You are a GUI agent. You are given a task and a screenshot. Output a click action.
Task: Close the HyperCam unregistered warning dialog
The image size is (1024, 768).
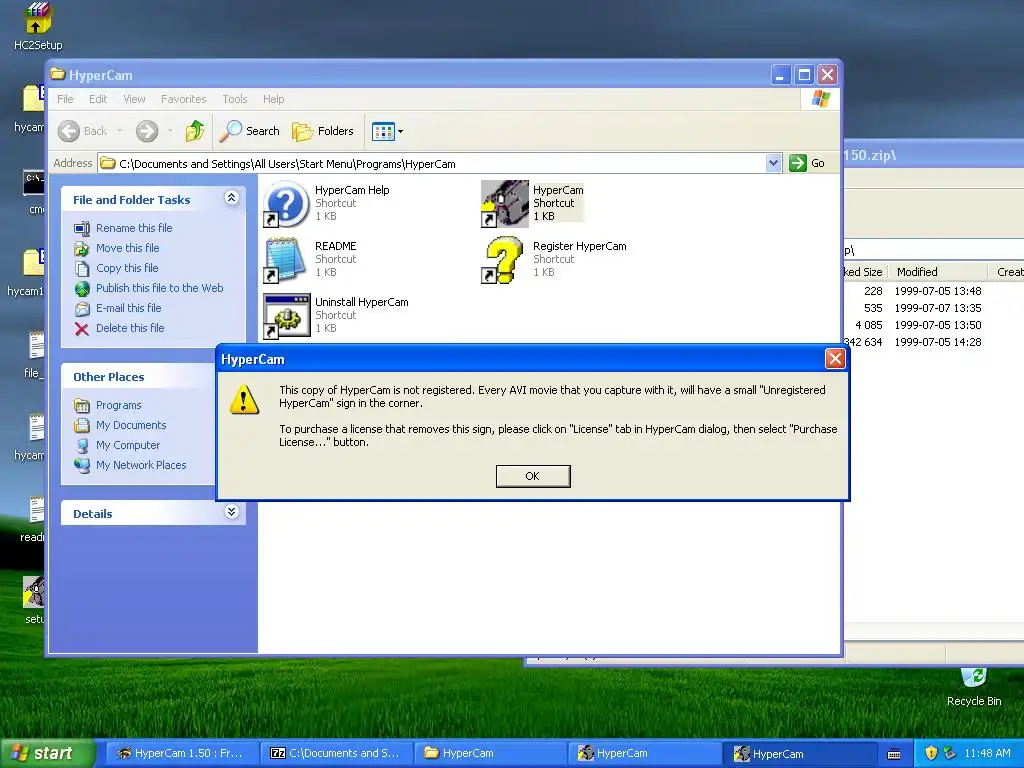click(x=835, y=359)
